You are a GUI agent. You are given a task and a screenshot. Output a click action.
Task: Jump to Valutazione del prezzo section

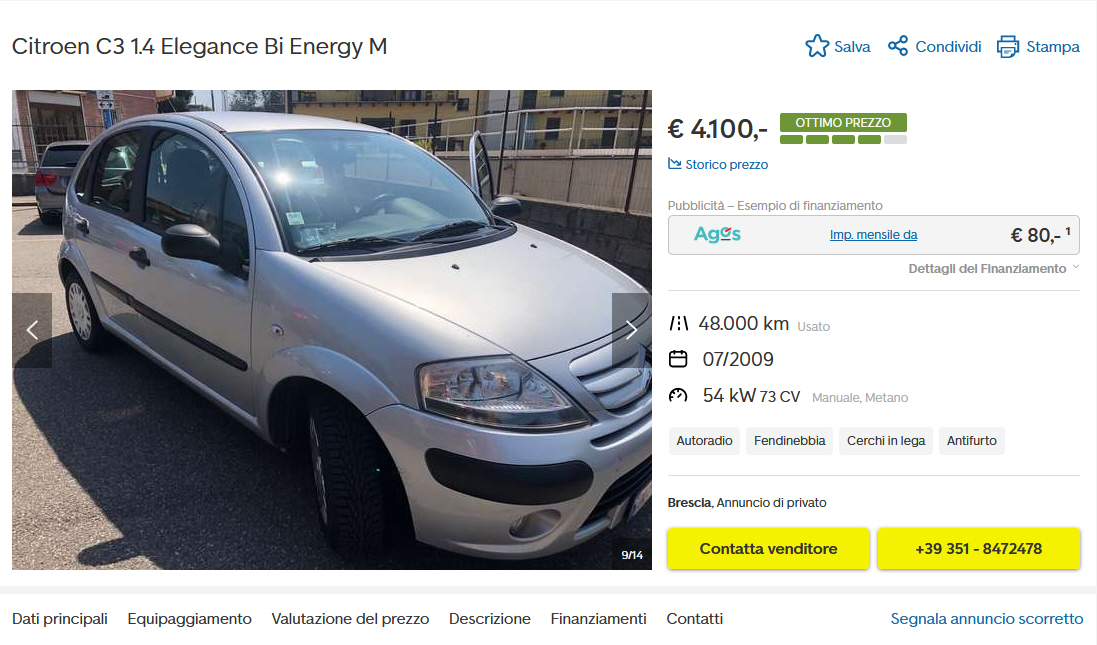350,619
